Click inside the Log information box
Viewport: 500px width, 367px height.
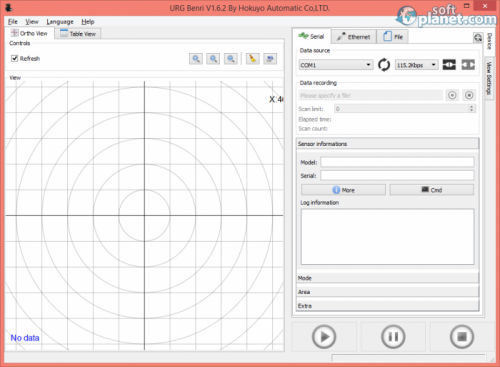[387, 237]
